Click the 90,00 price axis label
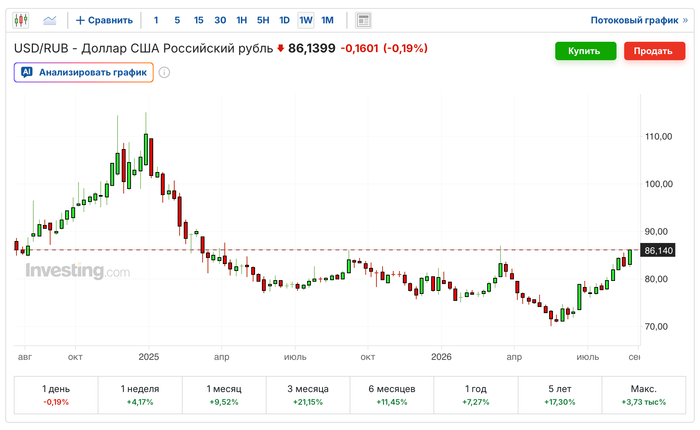Viewport: 700px width, 430px height. (x=656, y=232)
